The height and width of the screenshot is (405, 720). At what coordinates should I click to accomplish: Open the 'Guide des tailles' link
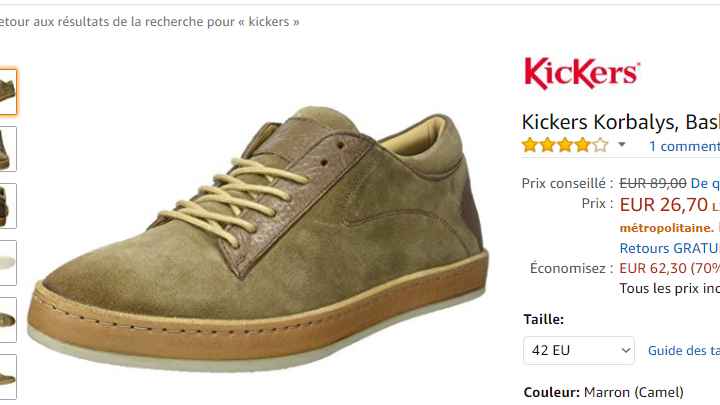[x=684, y=351]
